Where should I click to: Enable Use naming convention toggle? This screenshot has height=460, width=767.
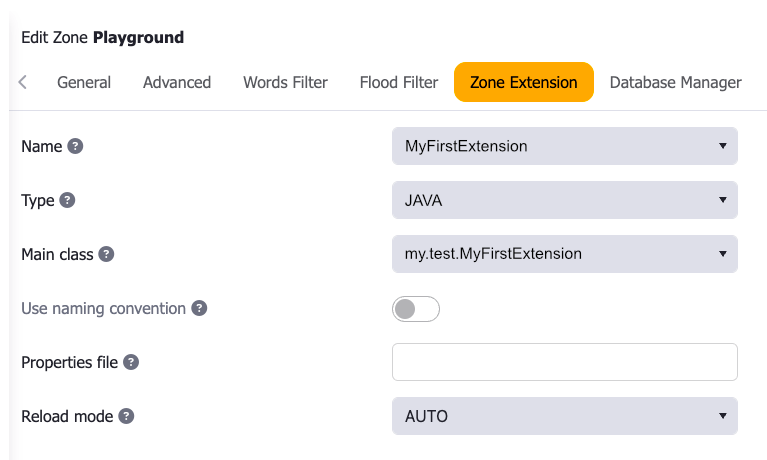tap(415, 309)
